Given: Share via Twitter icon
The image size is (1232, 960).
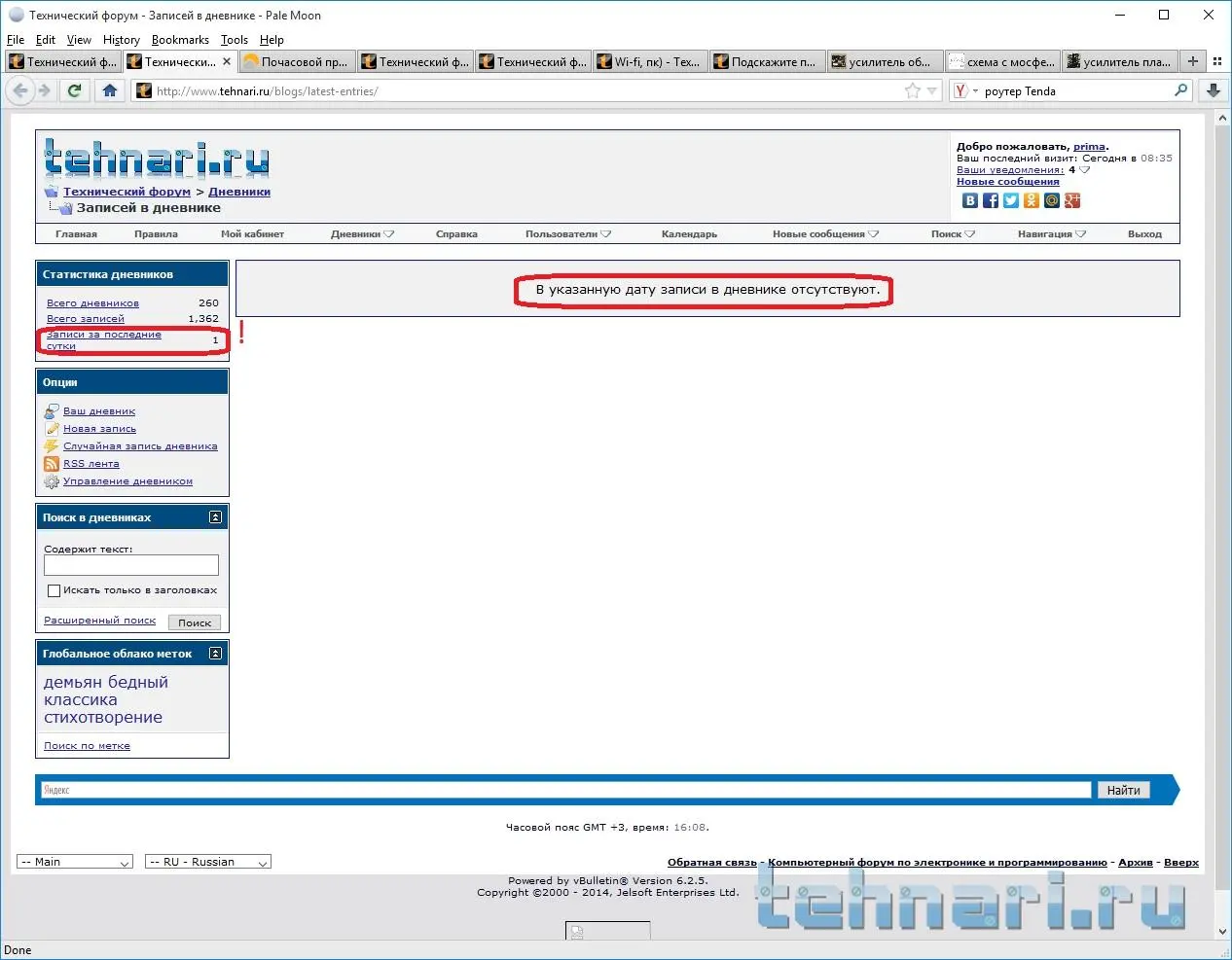Looking at the screenshot, I should tap(1011, 200).
